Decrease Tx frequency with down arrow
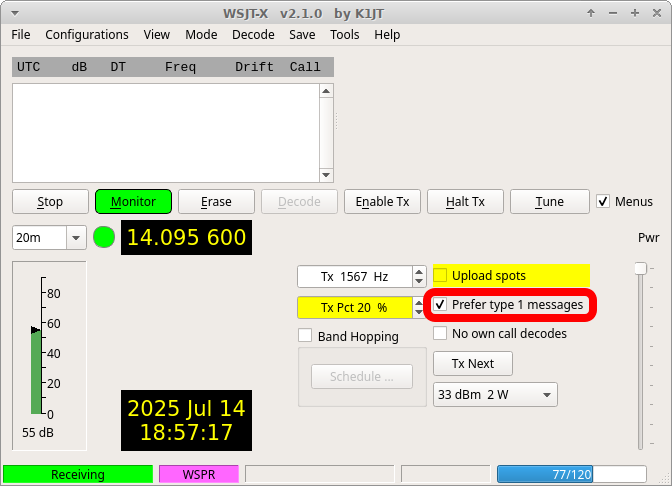The image size is (672, 486). tap(419, 282)
